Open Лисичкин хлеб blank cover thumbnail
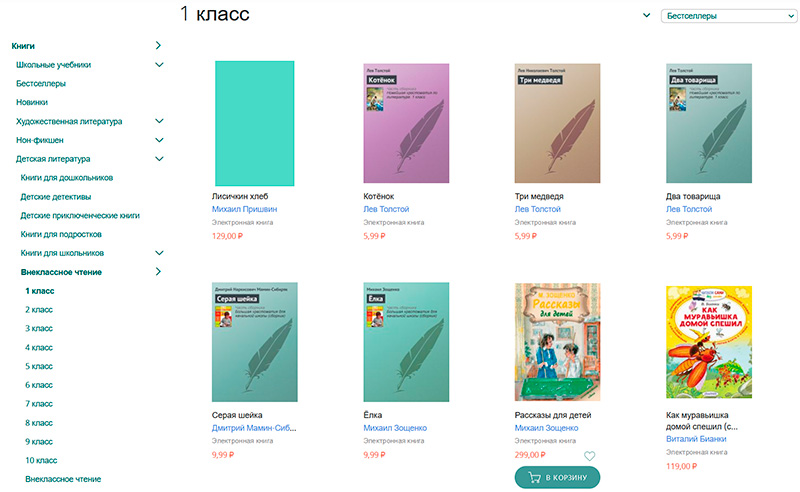This screenshot has width=800, height=492. [254, 123]
